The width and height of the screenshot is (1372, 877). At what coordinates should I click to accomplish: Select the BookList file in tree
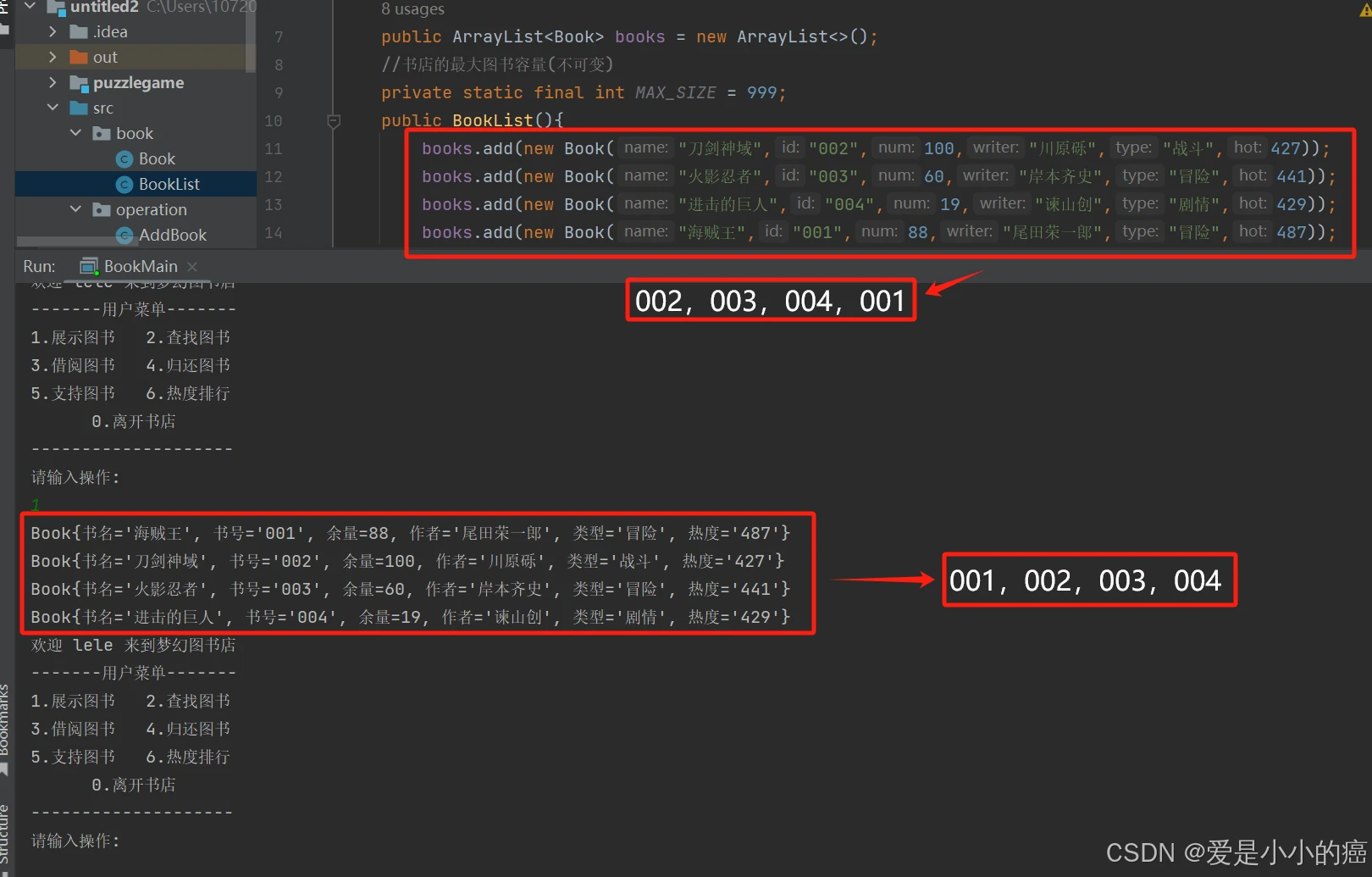click(x=169, y=184)
